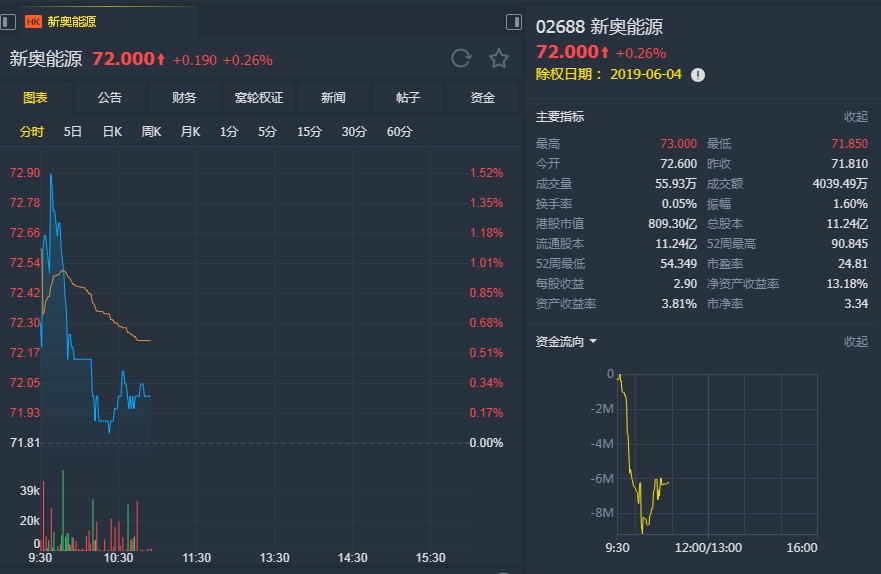
Task: Click the ex-dividend date info icon
Action: (698, 75)
